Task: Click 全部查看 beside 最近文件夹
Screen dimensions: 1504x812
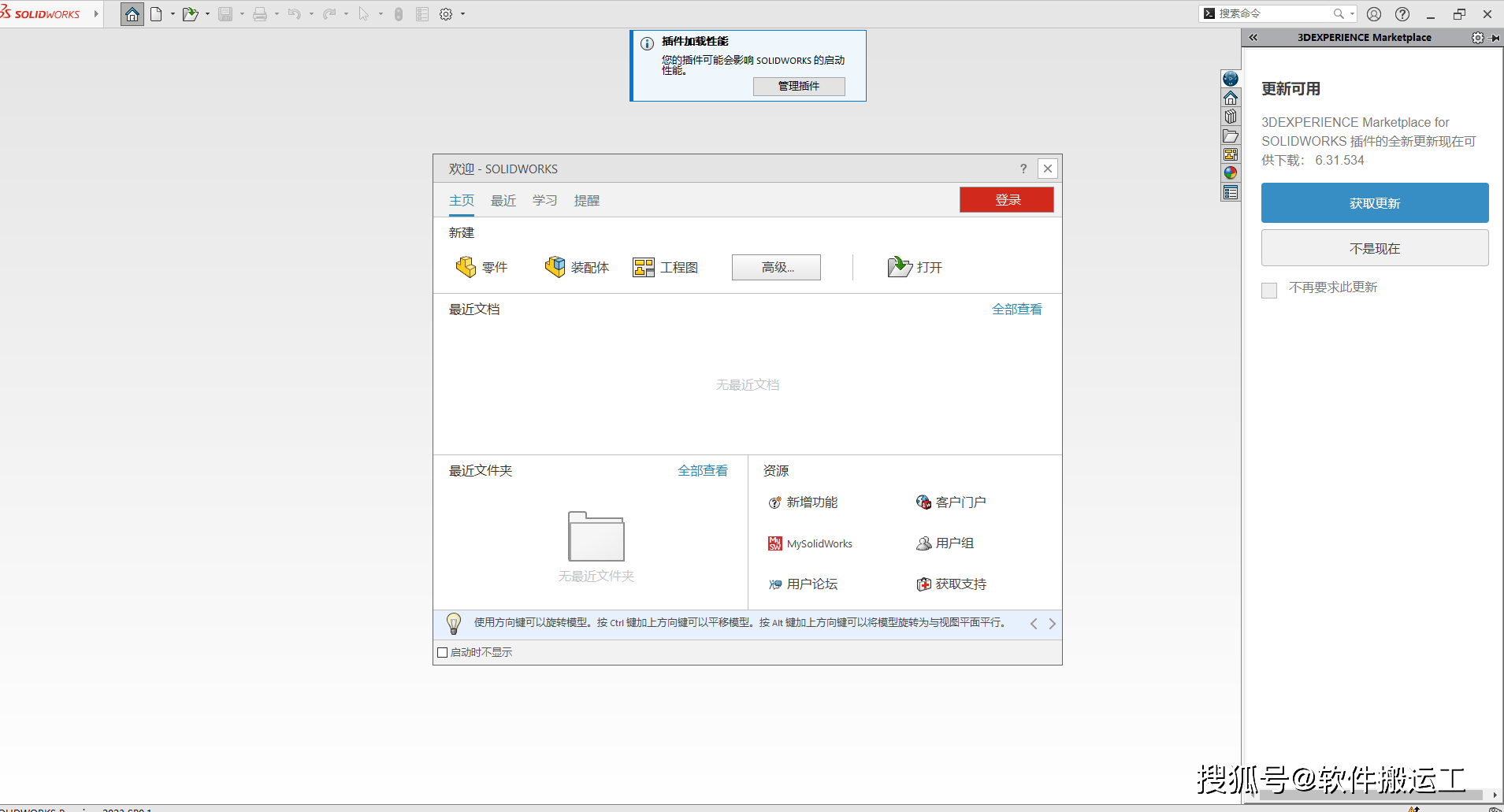Action: tap(703, 471)
